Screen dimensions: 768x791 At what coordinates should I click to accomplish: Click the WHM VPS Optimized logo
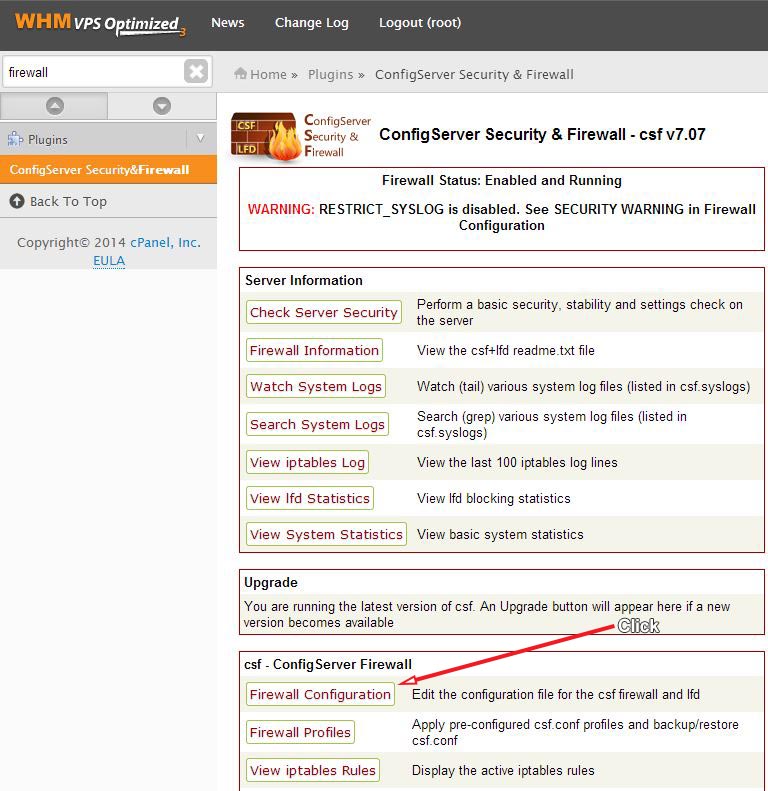100,24
